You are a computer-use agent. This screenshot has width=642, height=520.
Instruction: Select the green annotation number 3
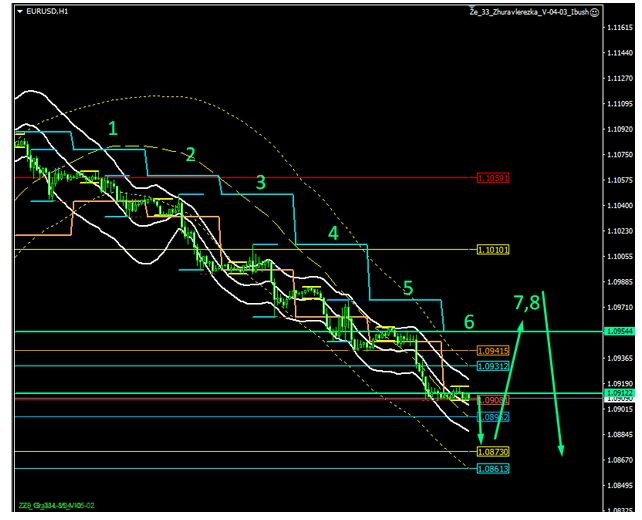tap(260, 182)
